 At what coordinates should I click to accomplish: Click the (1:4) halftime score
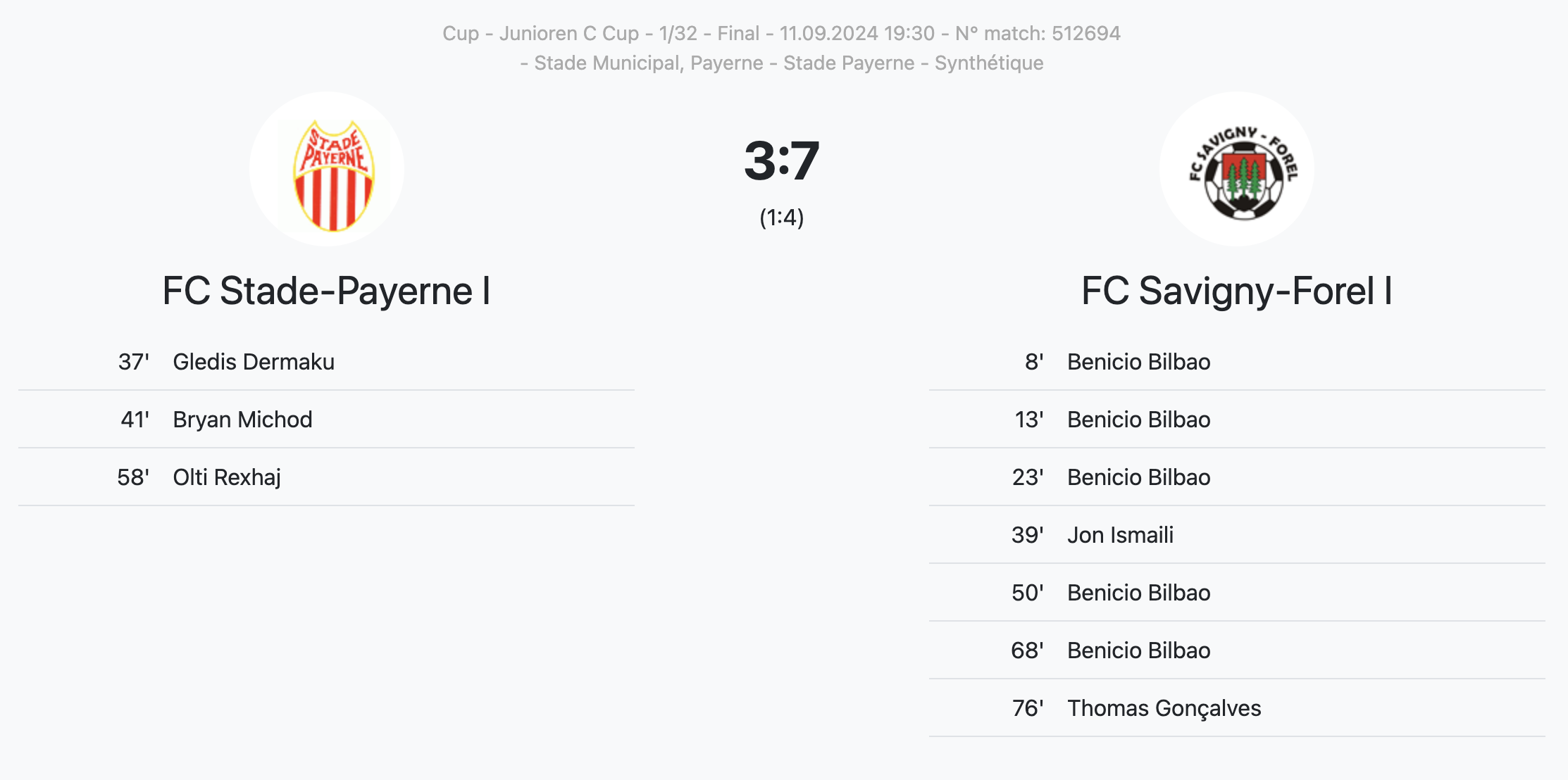pos(782,218)
